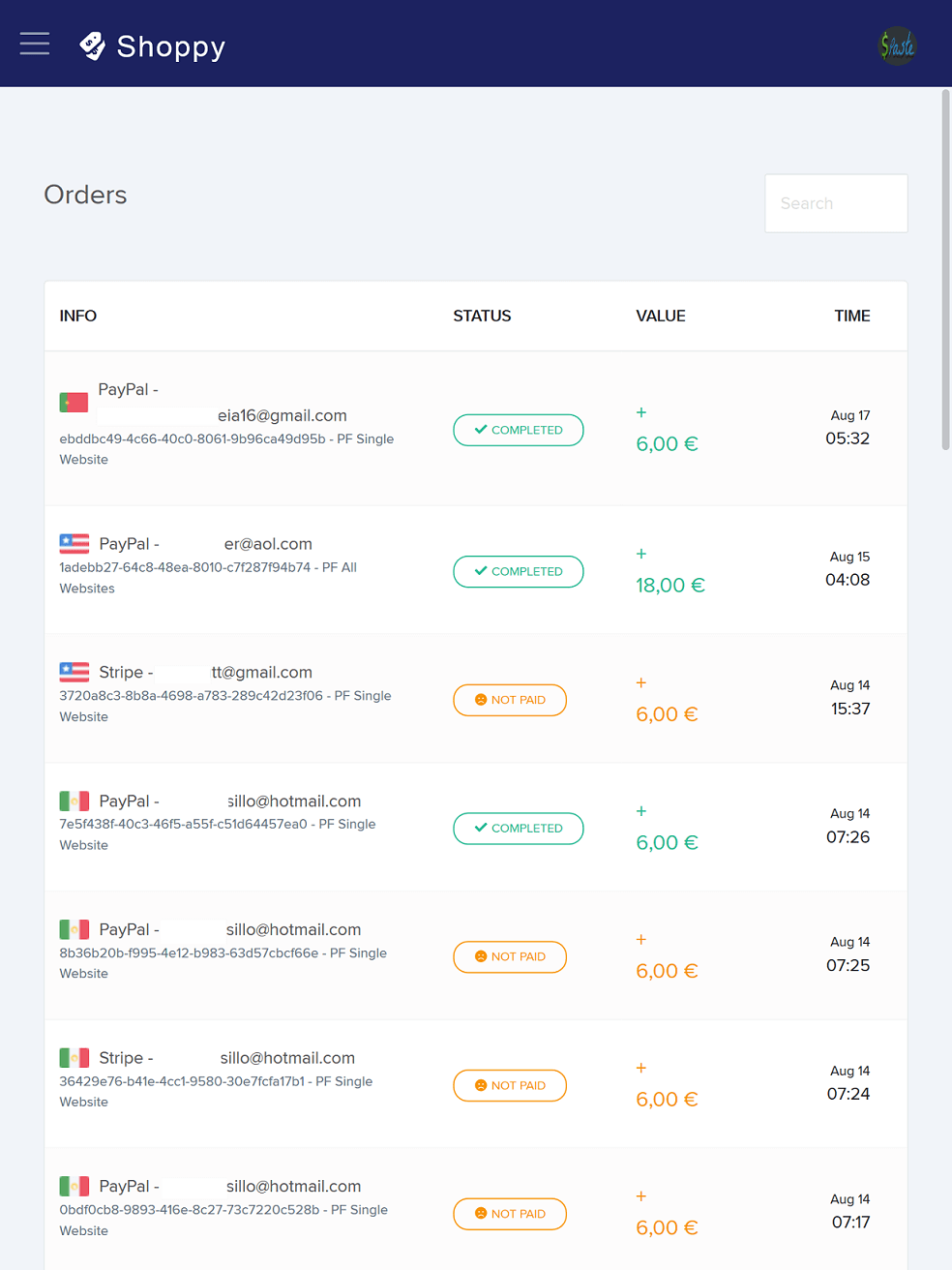Click the 15:37 timestamp
952x1270 pixels.
850,709
